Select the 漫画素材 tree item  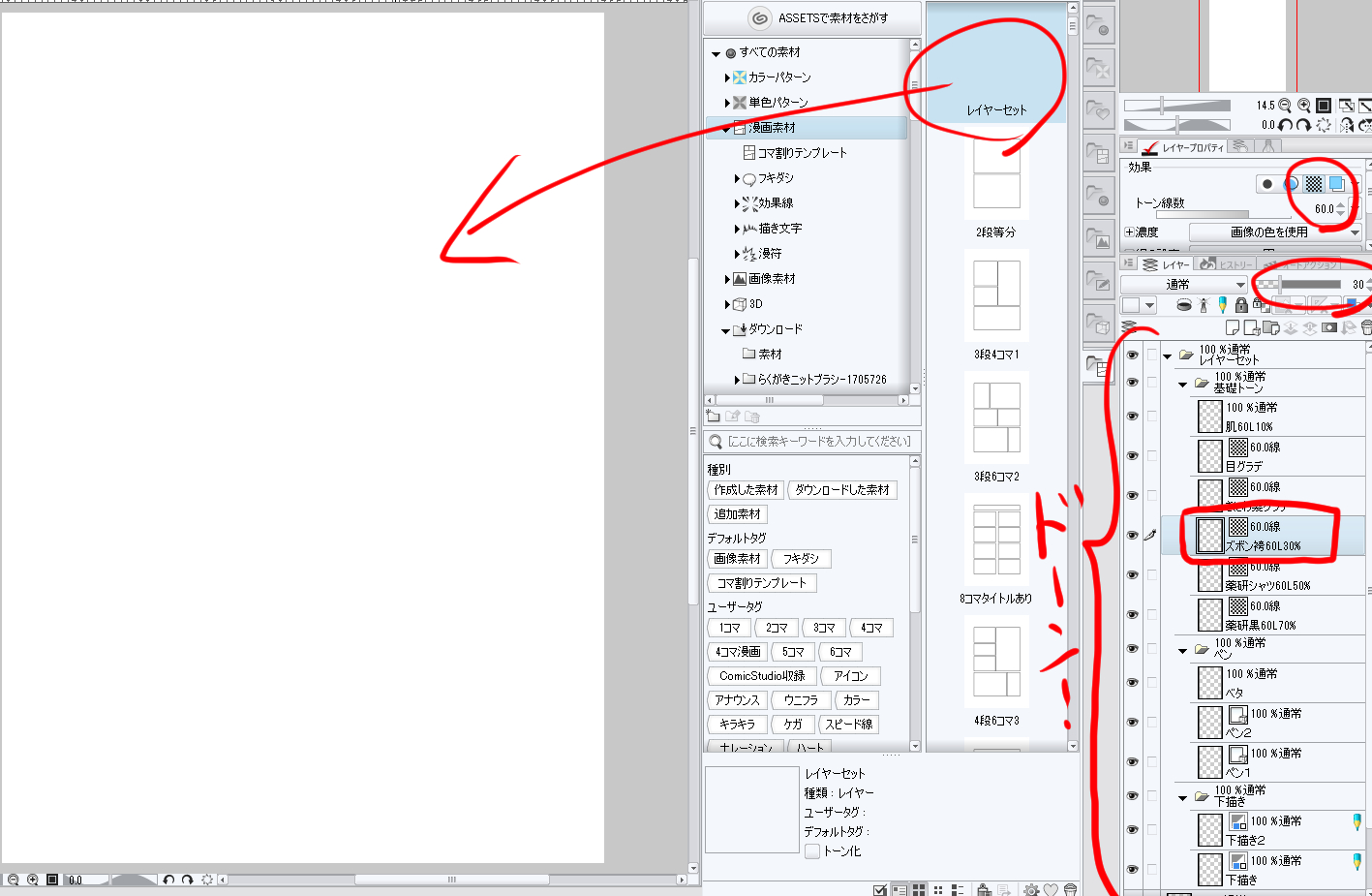(x=772, y=128)
